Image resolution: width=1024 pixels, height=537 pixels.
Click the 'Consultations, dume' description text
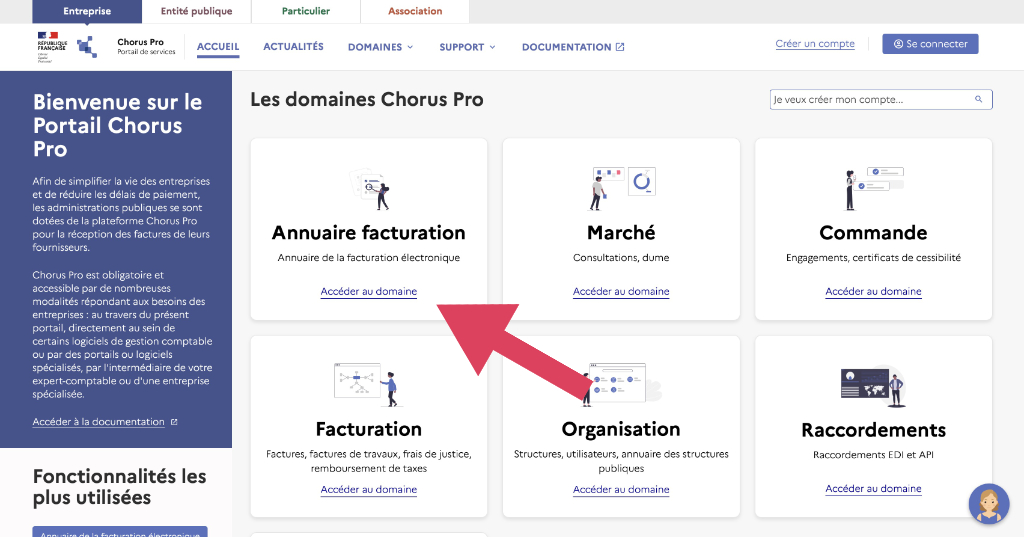coord(621,257)
